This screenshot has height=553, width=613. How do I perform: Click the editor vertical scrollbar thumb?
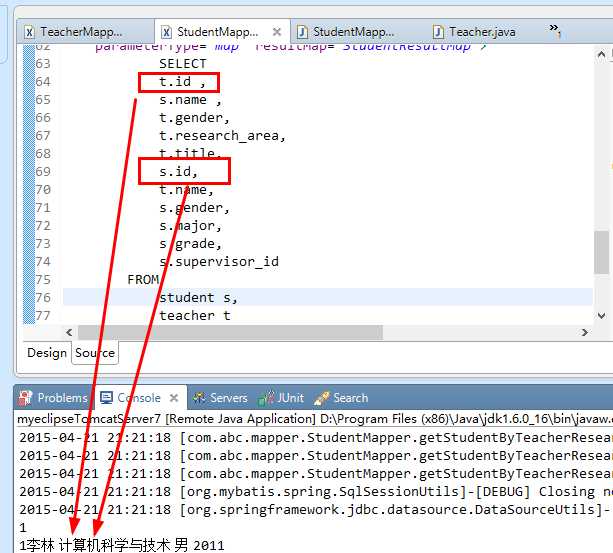click(x=600, y=252)
